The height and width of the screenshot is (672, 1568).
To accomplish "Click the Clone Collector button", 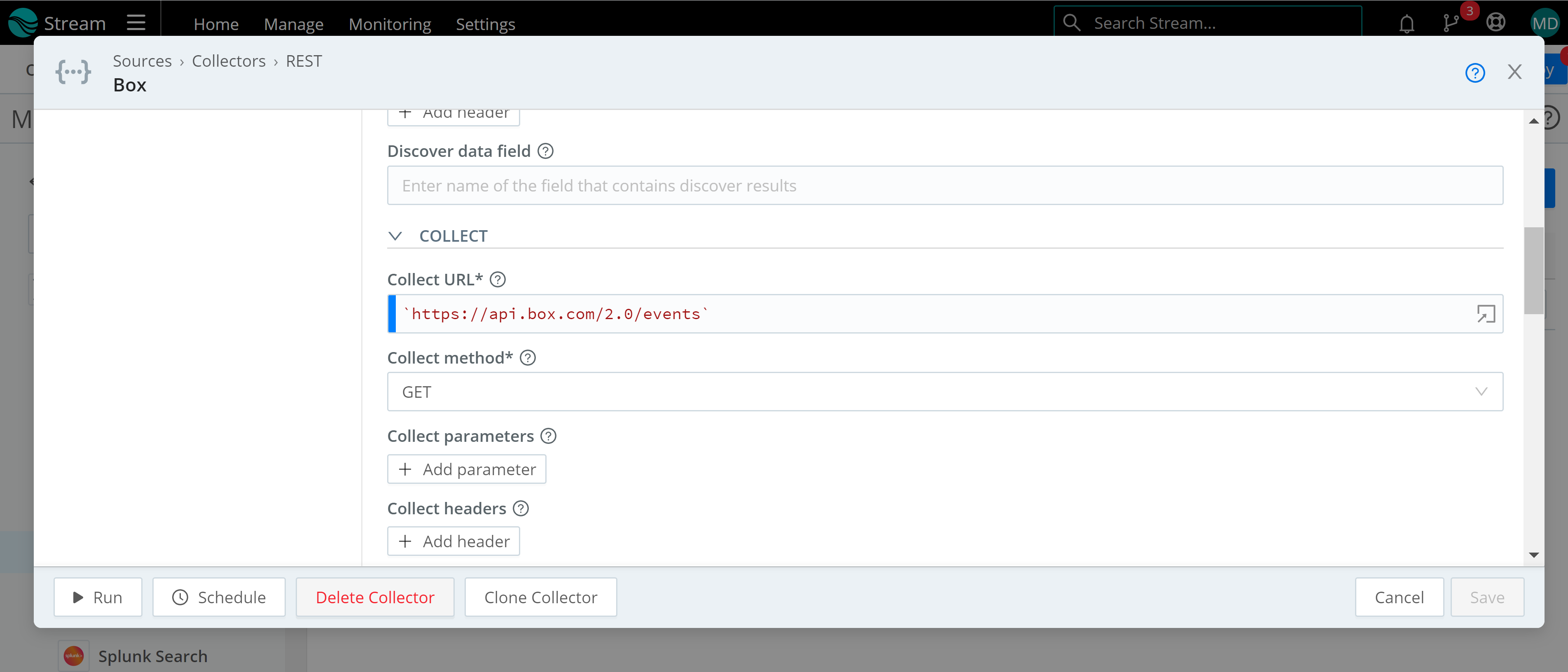I will click(x=540, y=597).
